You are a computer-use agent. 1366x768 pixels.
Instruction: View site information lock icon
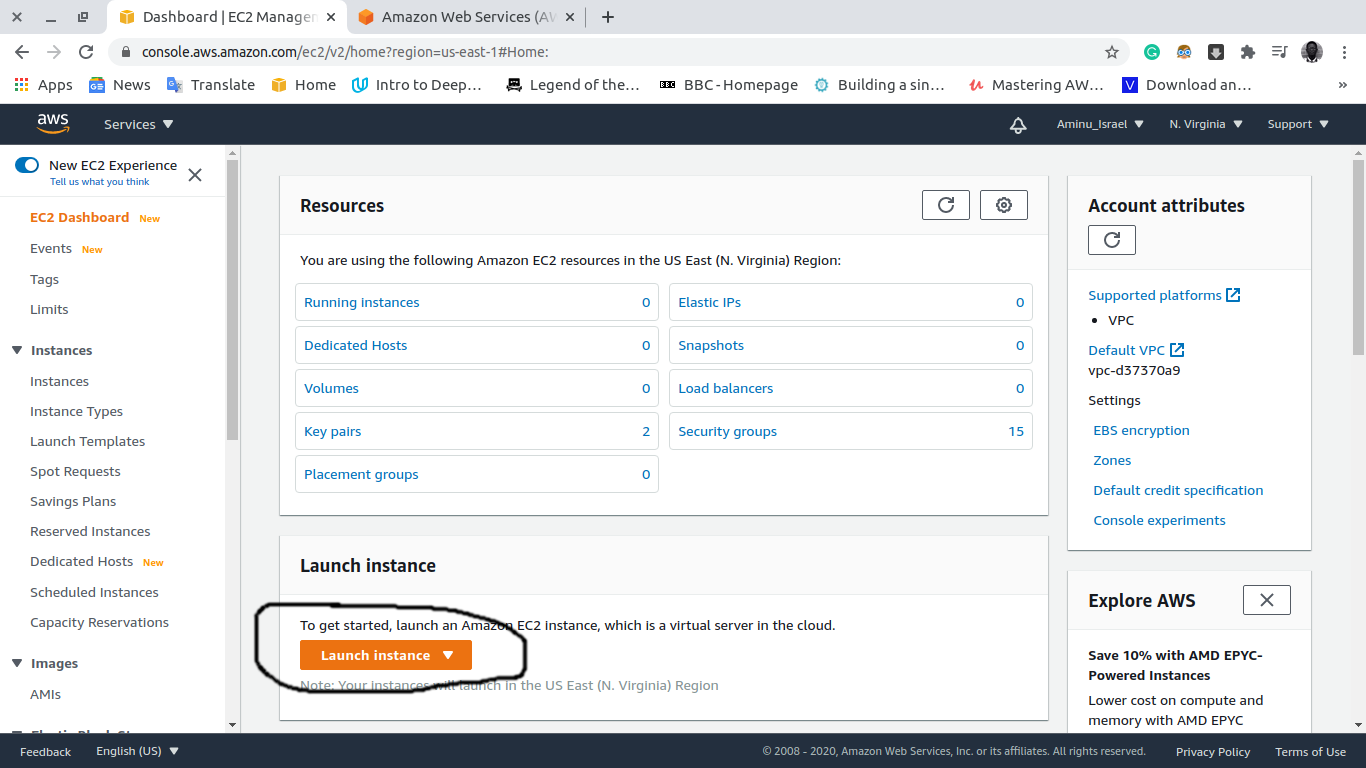pos(126,52)
